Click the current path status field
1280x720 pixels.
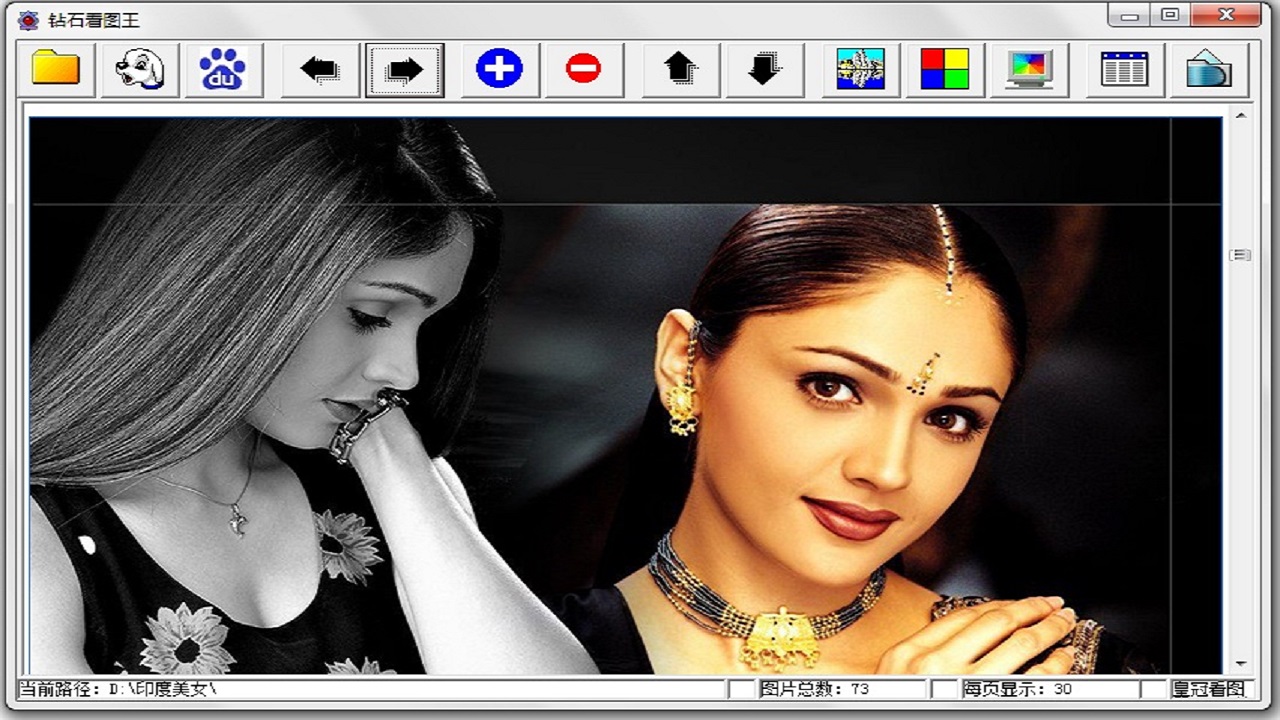pyautogui.click(x=370, y=689)
